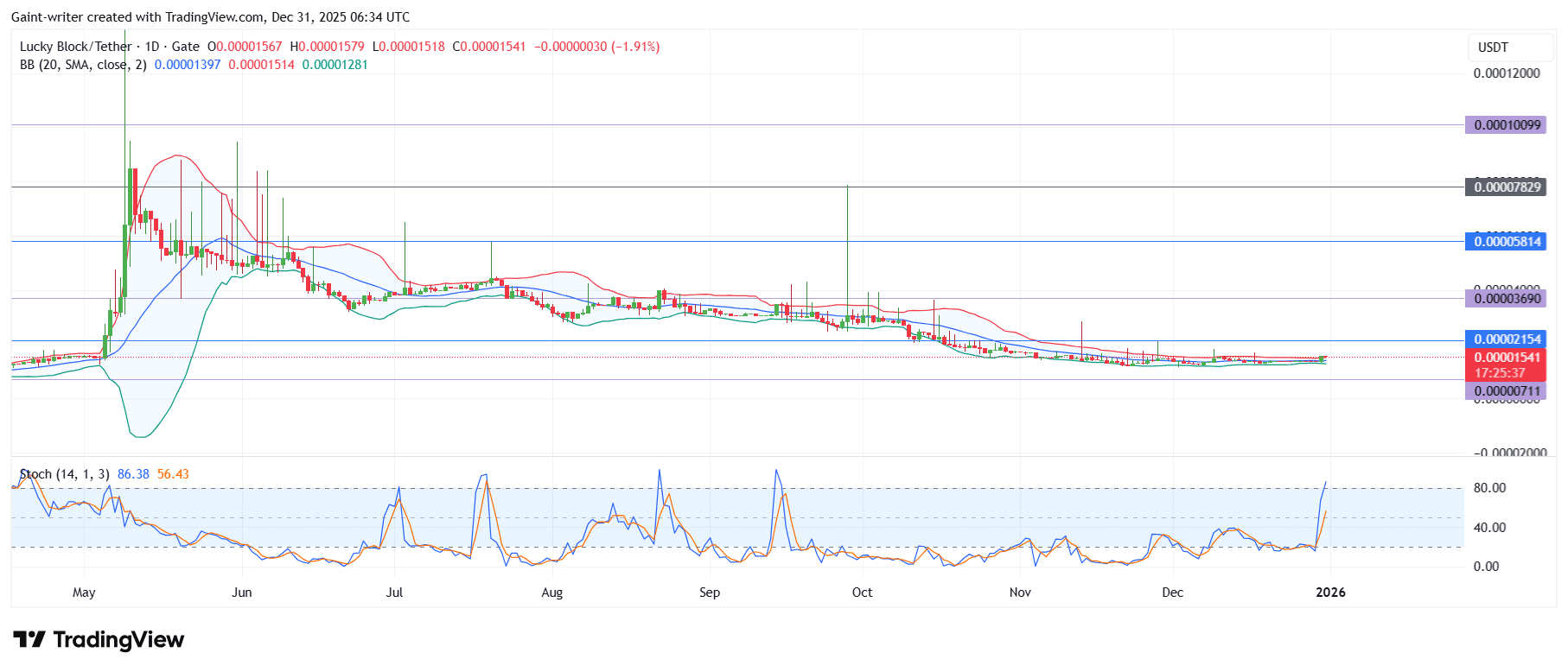Viewport: 1568px width, 672px height.
Task: Click the 0.00005814 price level label
Action: pyautogui.click(x=1507, y=242)
